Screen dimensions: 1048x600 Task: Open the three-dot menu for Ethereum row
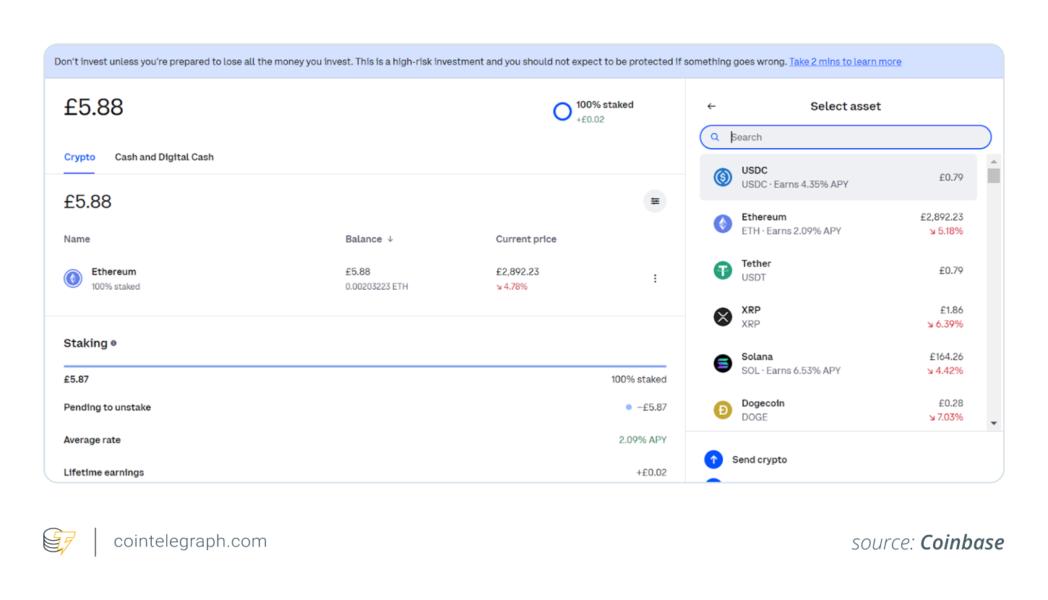click(x=655, y=279)
